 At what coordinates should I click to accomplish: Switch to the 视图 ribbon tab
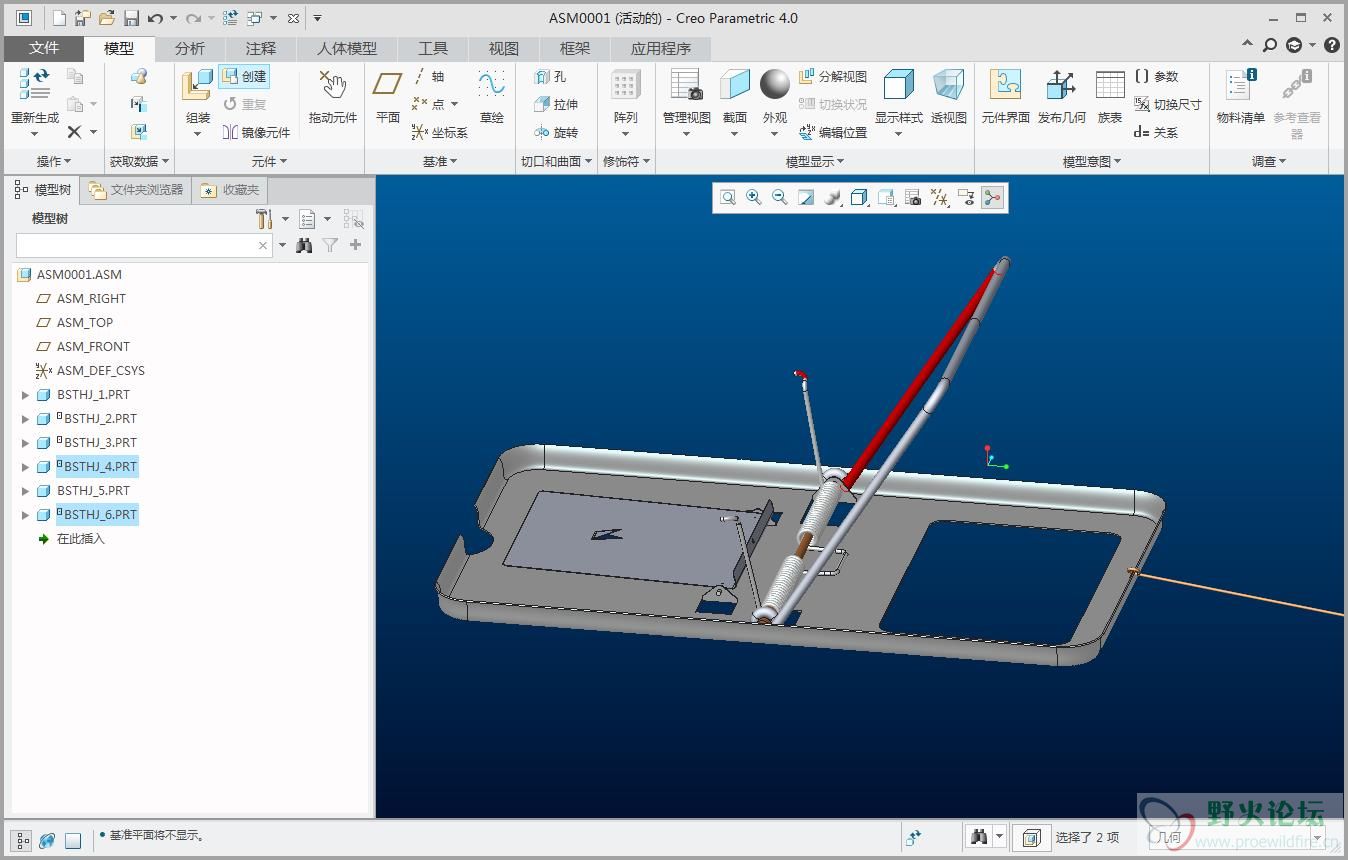(x=504, y=48)
